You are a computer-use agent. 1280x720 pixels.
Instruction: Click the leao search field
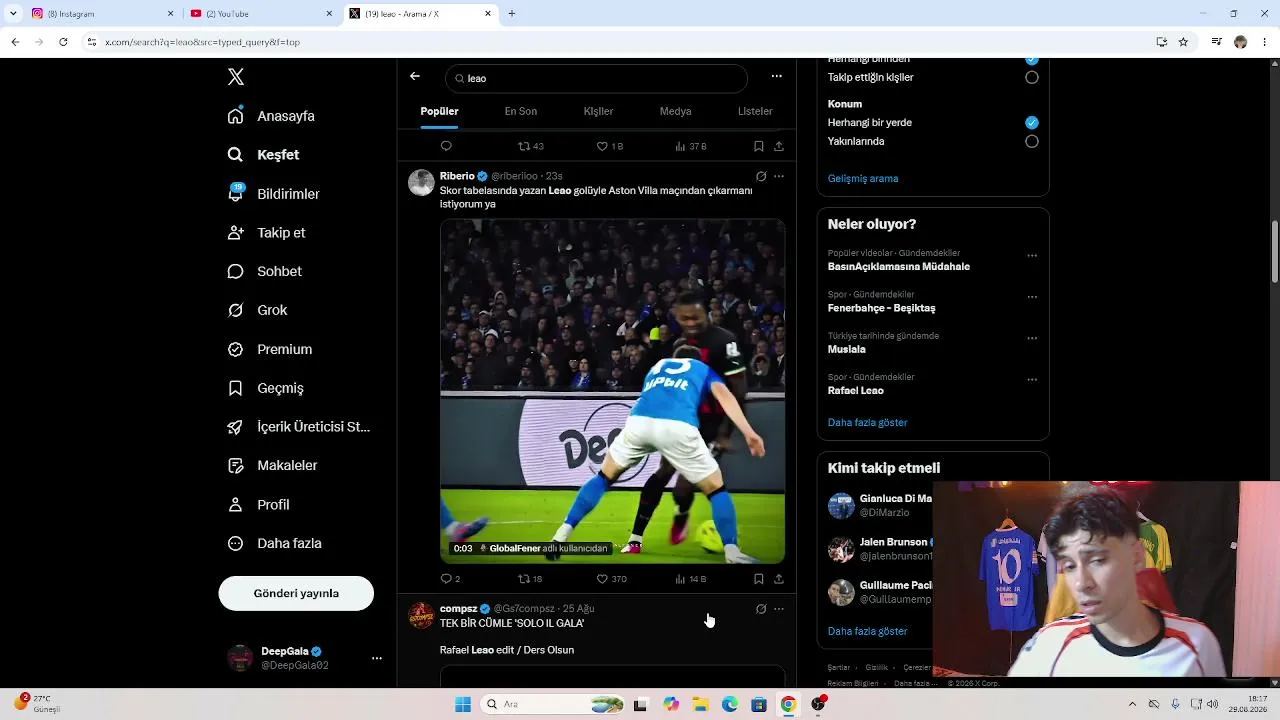point(596,78)
